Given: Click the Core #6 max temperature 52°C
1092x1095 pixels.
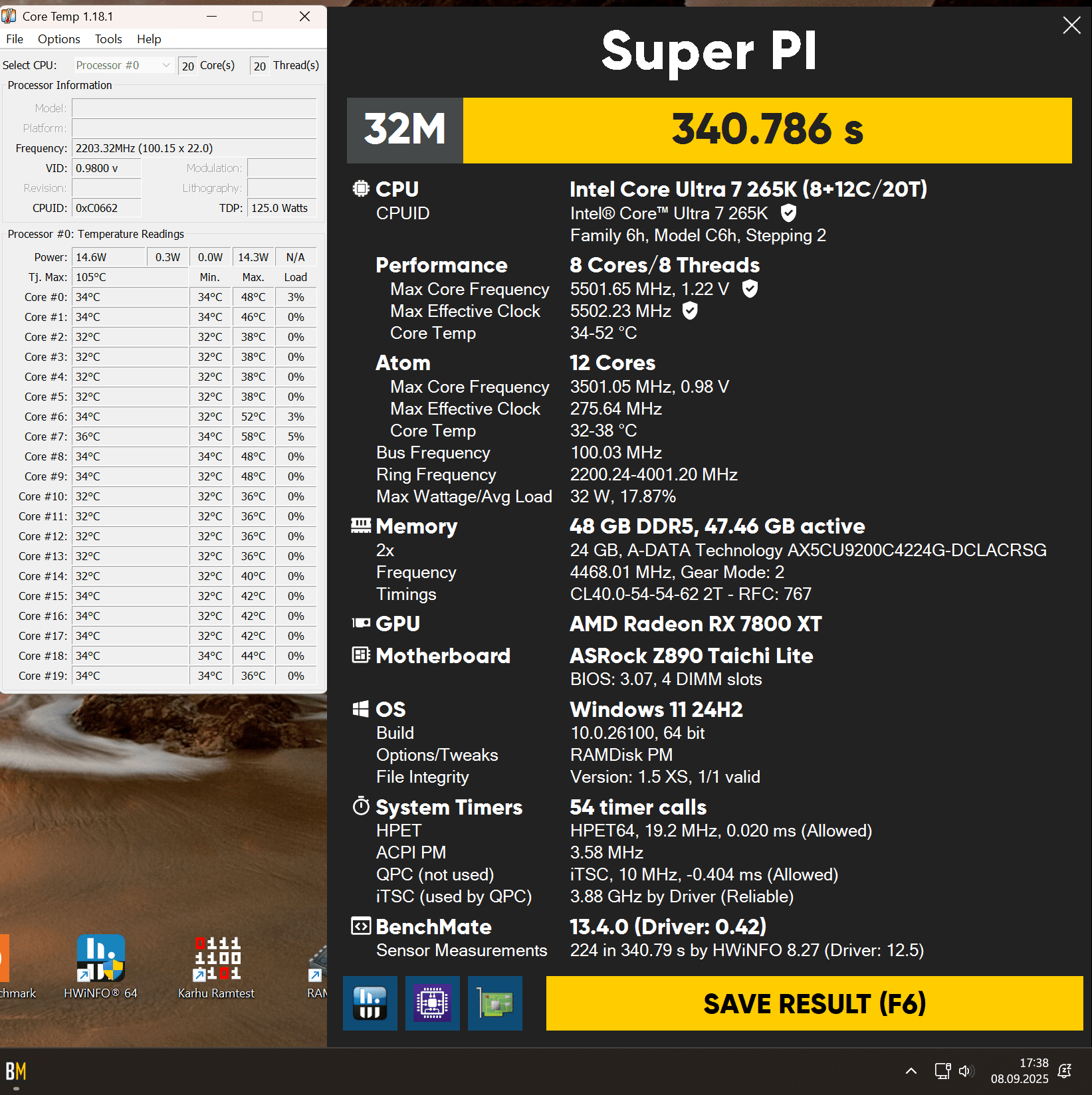Looking at the screenshot, I should 253,417.
